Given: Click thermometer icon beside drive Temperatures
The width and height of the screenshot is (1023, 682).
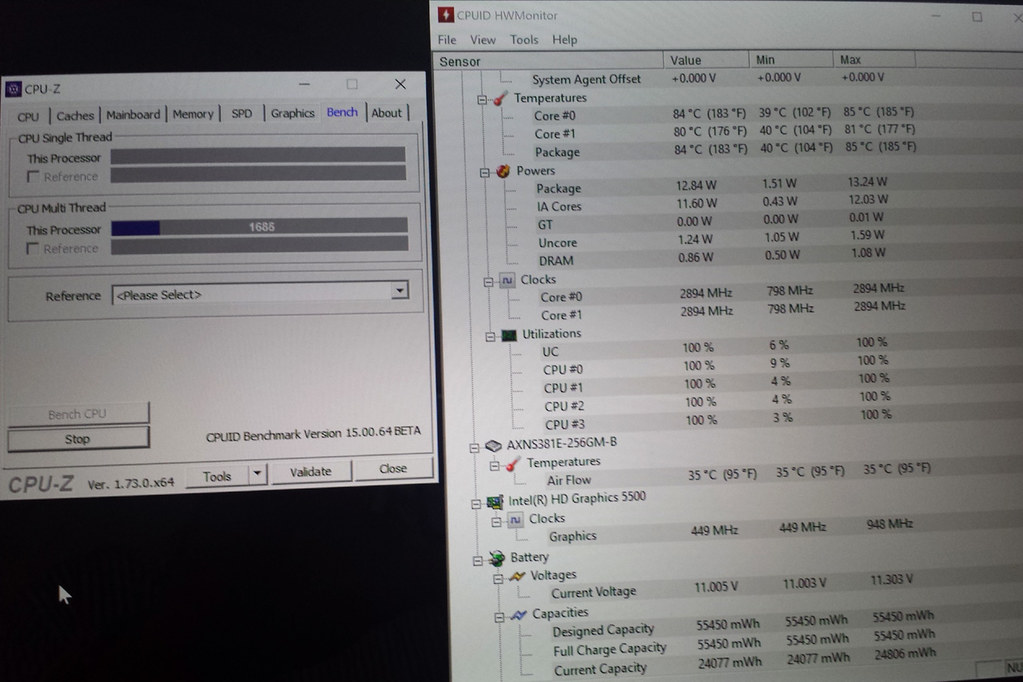Looking at the screenshot, I should 513,464.
